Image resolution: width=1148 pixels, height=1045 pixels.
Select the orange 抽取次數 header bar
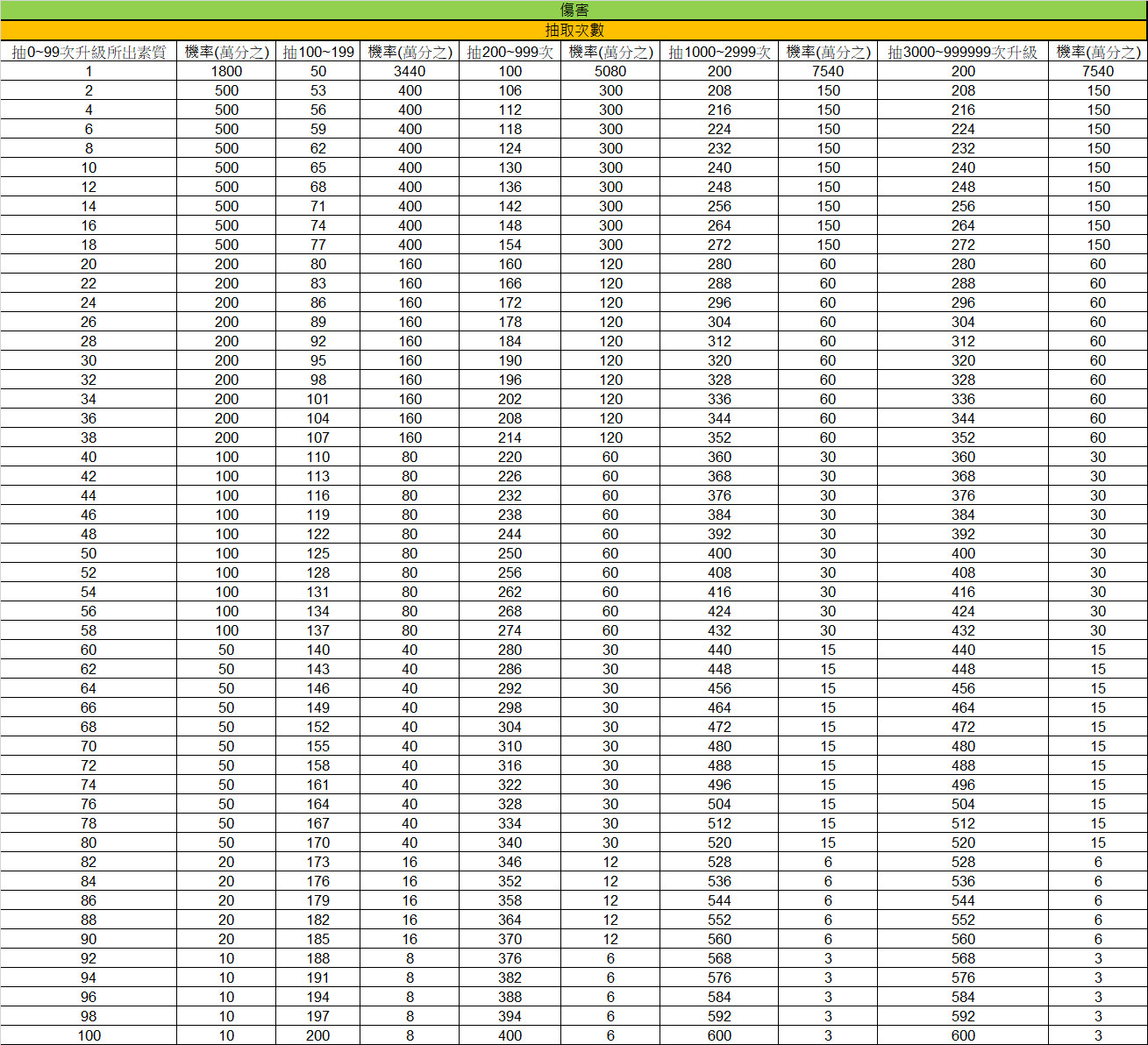pos(574,30)
